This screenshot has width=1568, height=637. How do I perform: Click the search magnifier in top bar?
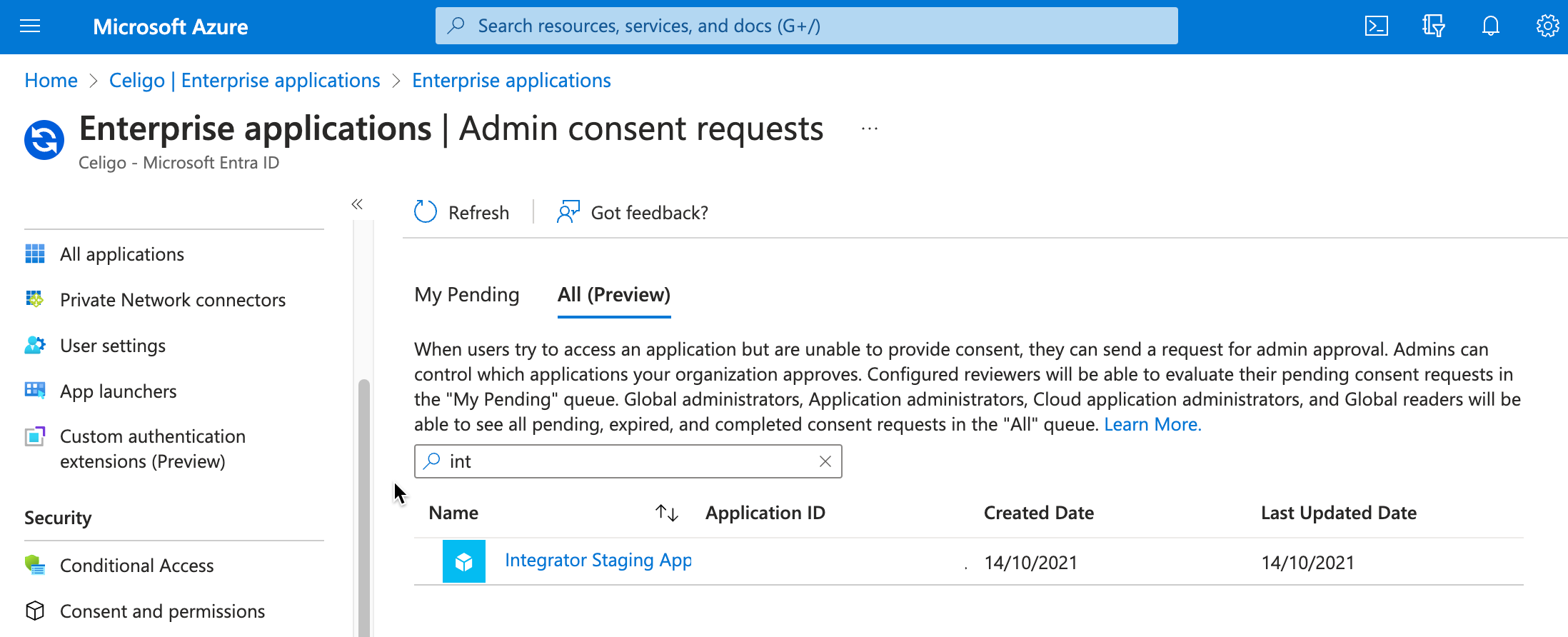pos(456,26)
